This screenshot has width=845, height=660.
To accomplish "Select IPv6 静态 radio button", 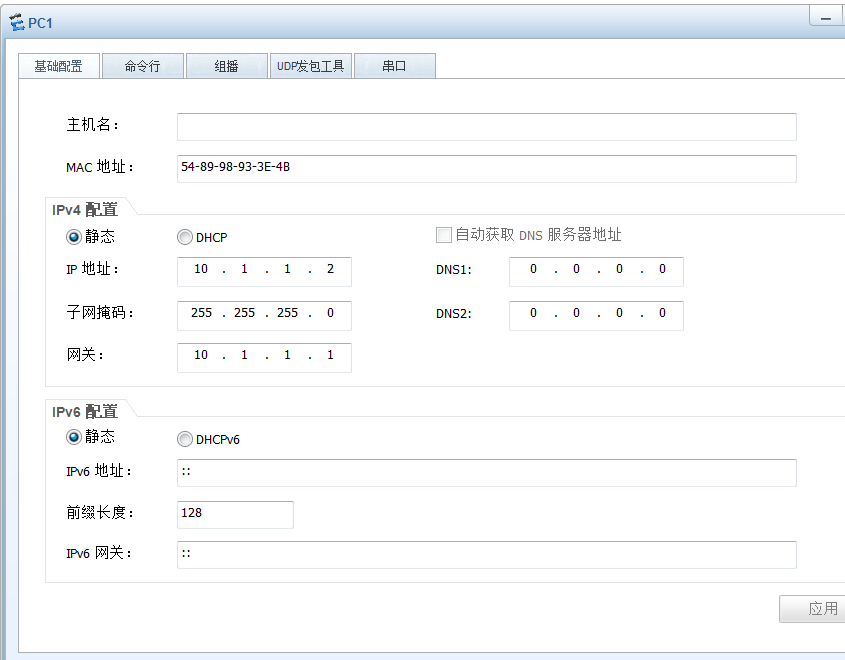I will click(x=74, y=437).
